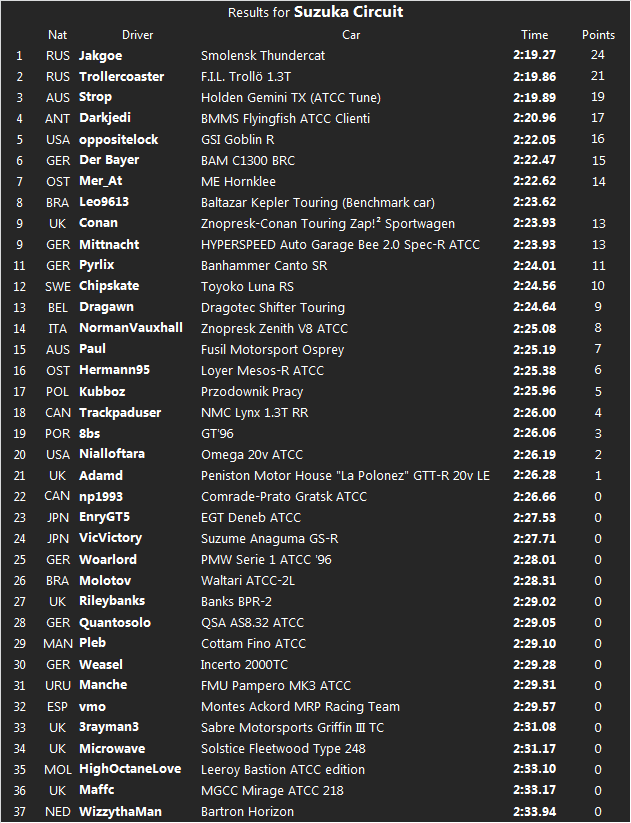Viewport: 631px width, 823px height.
Task: Select driver Trackpaduser
Action: [x=119, y=413]
